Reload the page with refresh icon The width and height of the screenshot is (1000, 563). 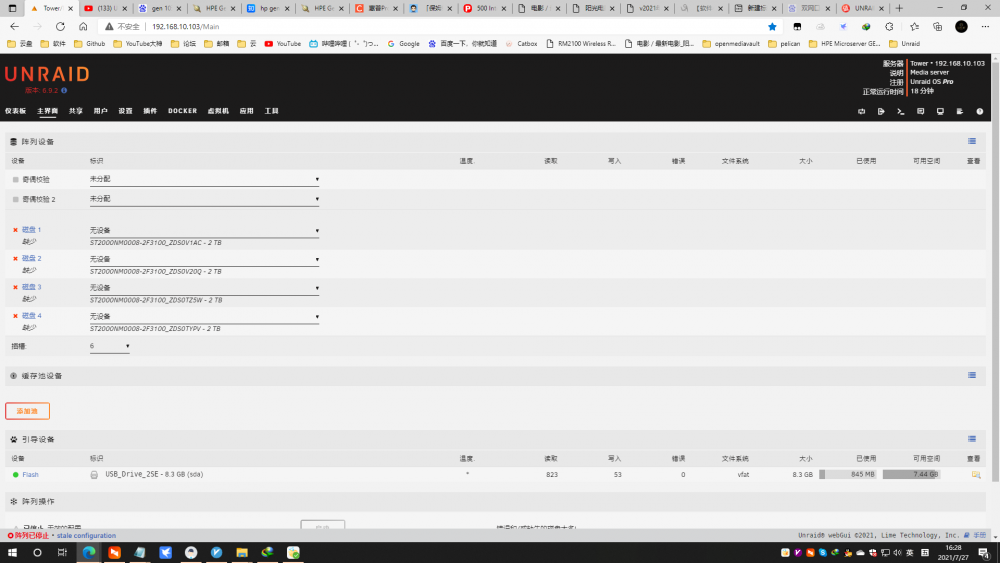click(x=60, y=27)
